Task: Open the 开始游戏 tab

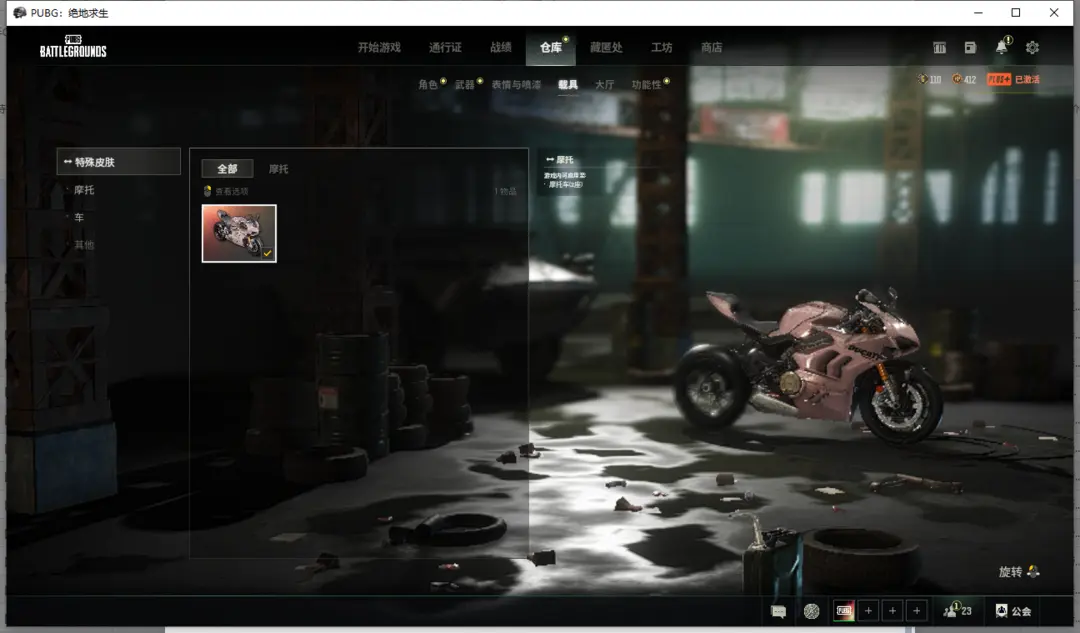Action: 379,48
